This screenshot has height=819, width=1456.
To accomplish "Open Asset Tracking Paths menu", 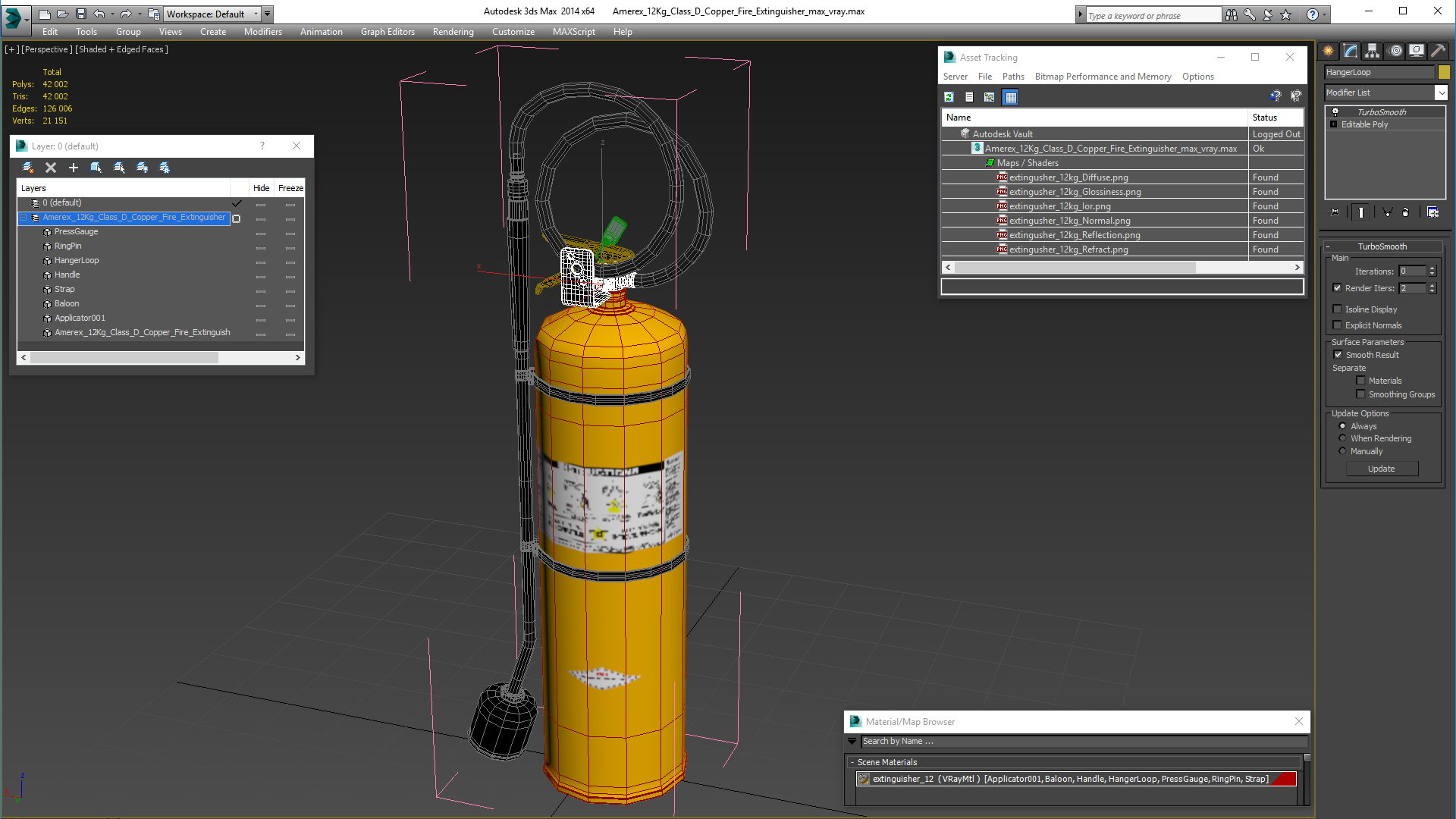I will (1012, 77).
